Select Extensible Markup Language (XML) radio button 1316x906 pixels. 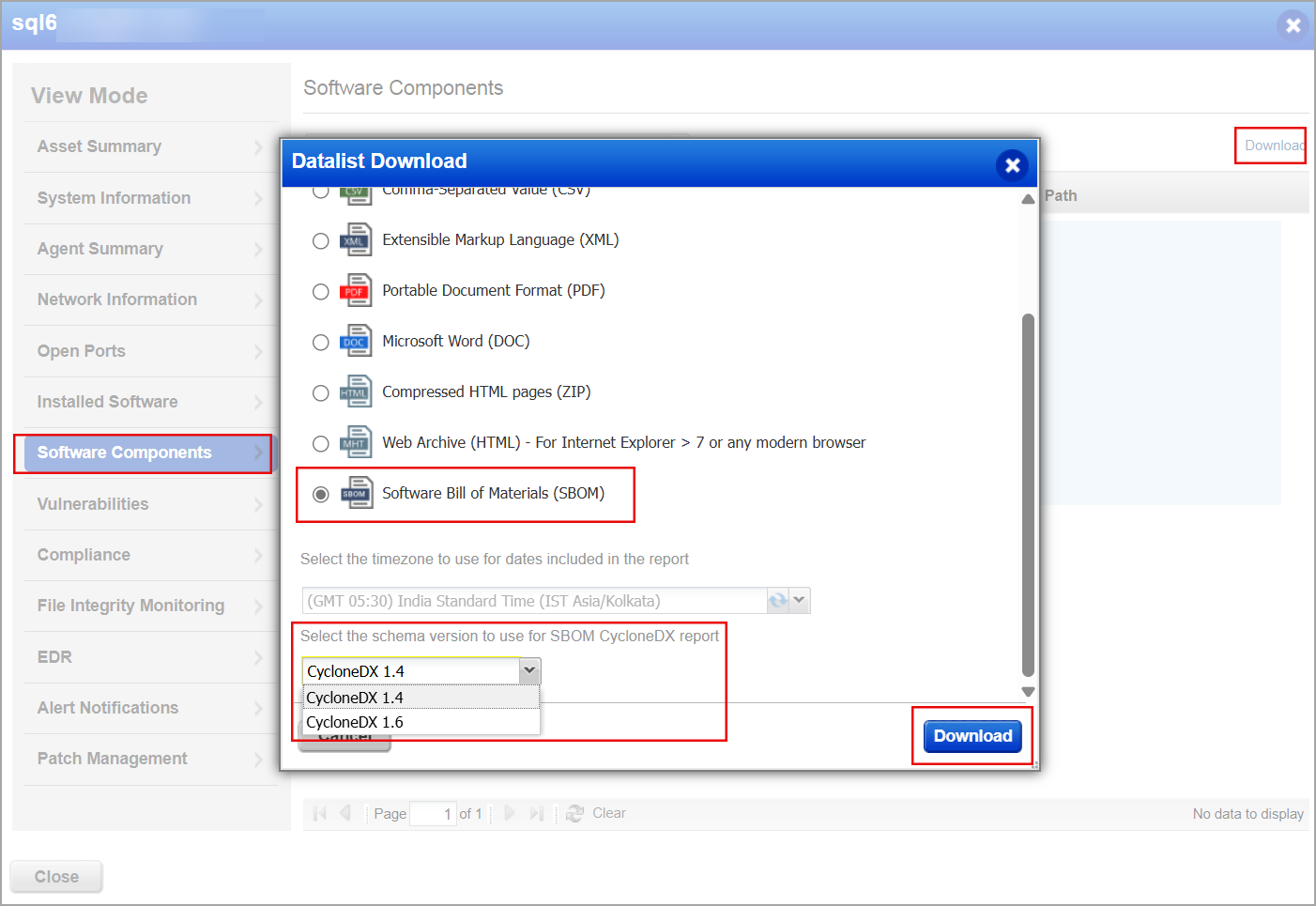pos(321,241)
